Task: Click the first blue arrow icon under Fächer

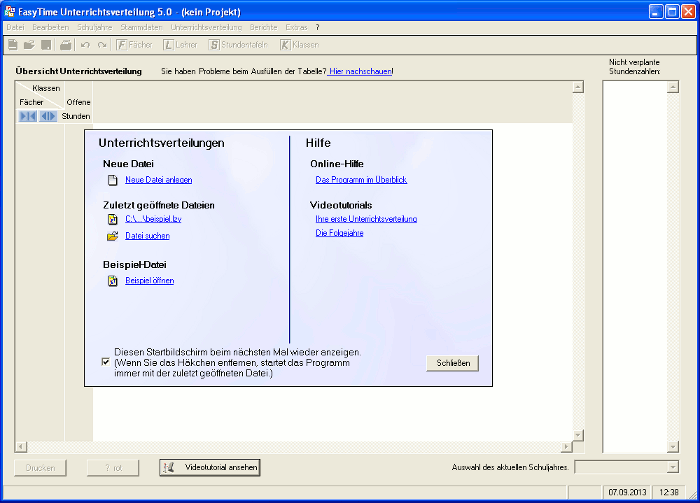Action: click(x=27, y=117)
